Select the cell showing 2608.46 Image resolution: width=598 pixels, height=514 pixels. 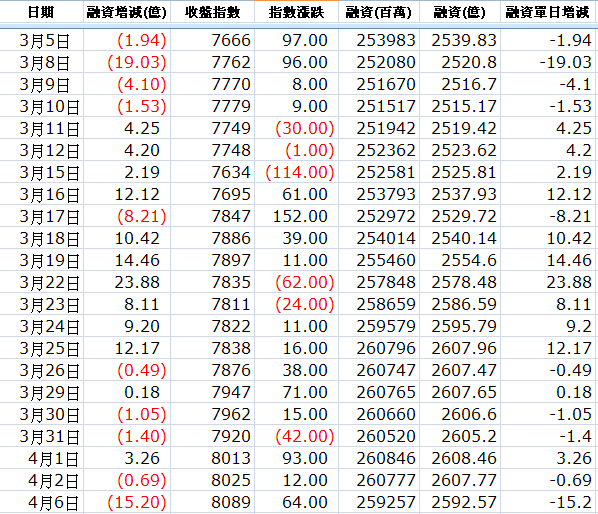[460, 458]
